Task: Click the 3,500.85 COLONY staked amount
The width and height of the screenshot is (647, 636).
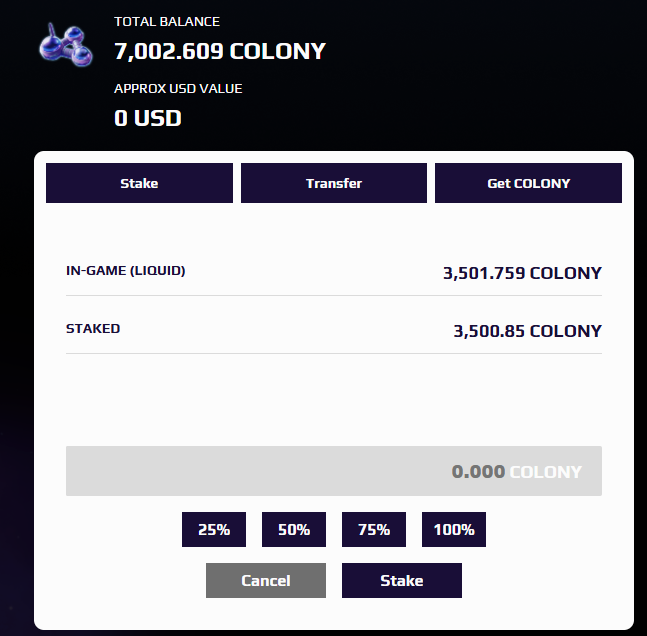Action: 527,331
